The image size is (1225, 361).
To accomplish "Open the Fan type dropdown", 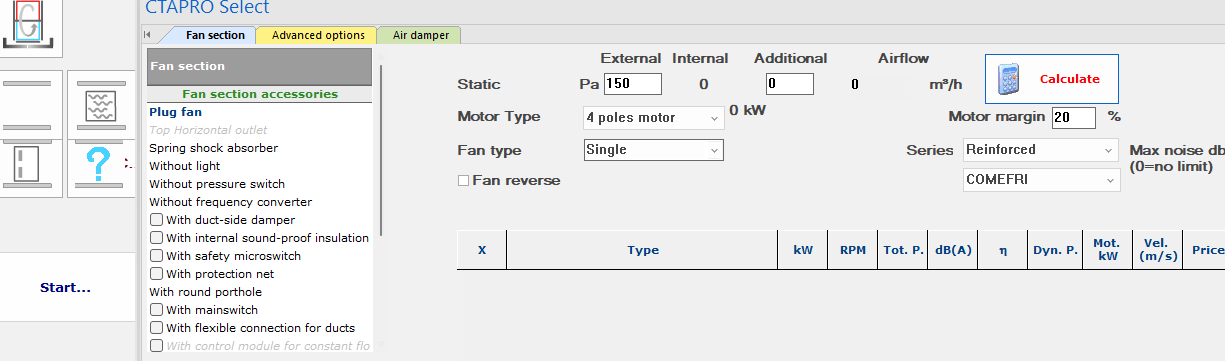I will tap(653, 150).
